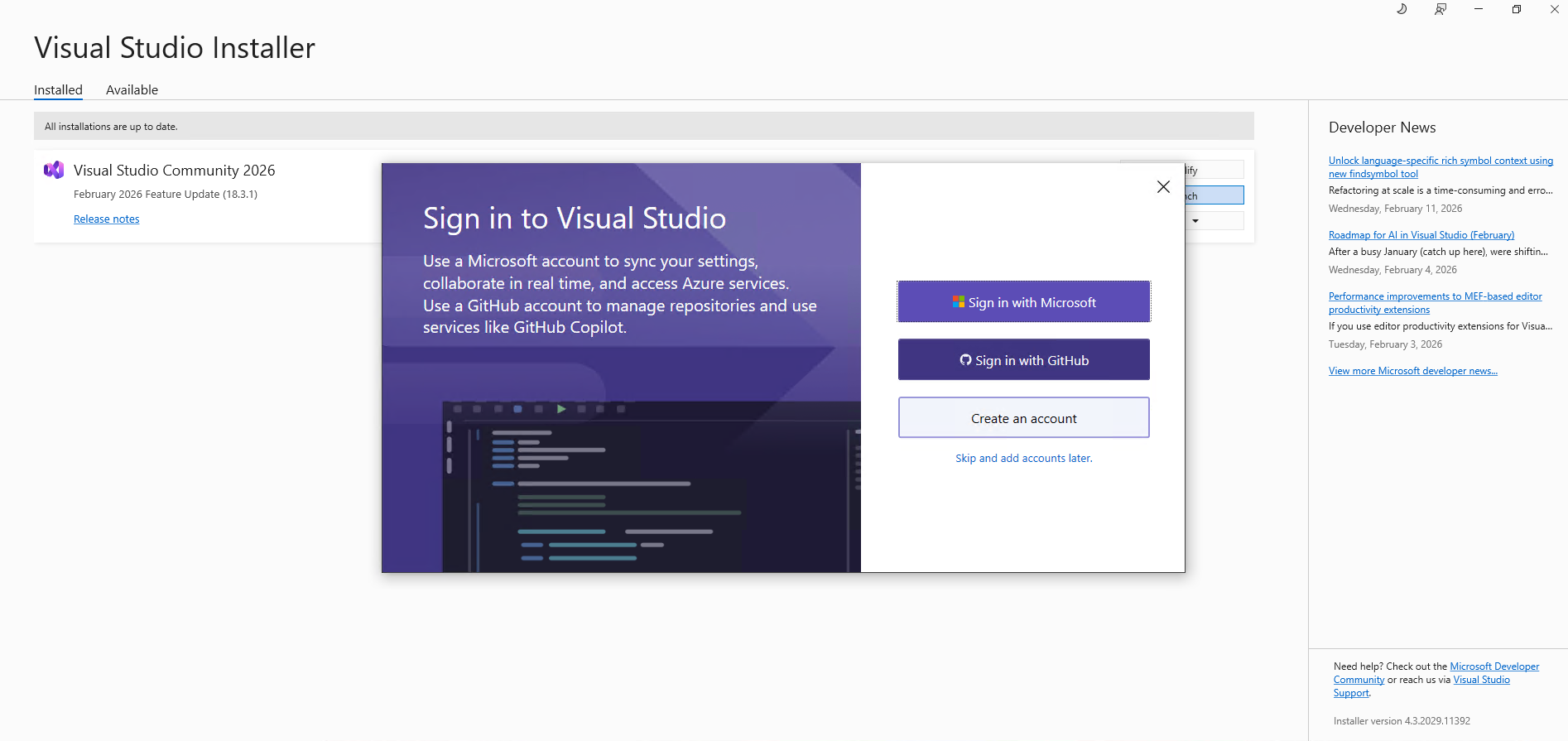
Task: Click the date 'Wednesday, February 11, 2026'
Action: [x=1396, y=209]
